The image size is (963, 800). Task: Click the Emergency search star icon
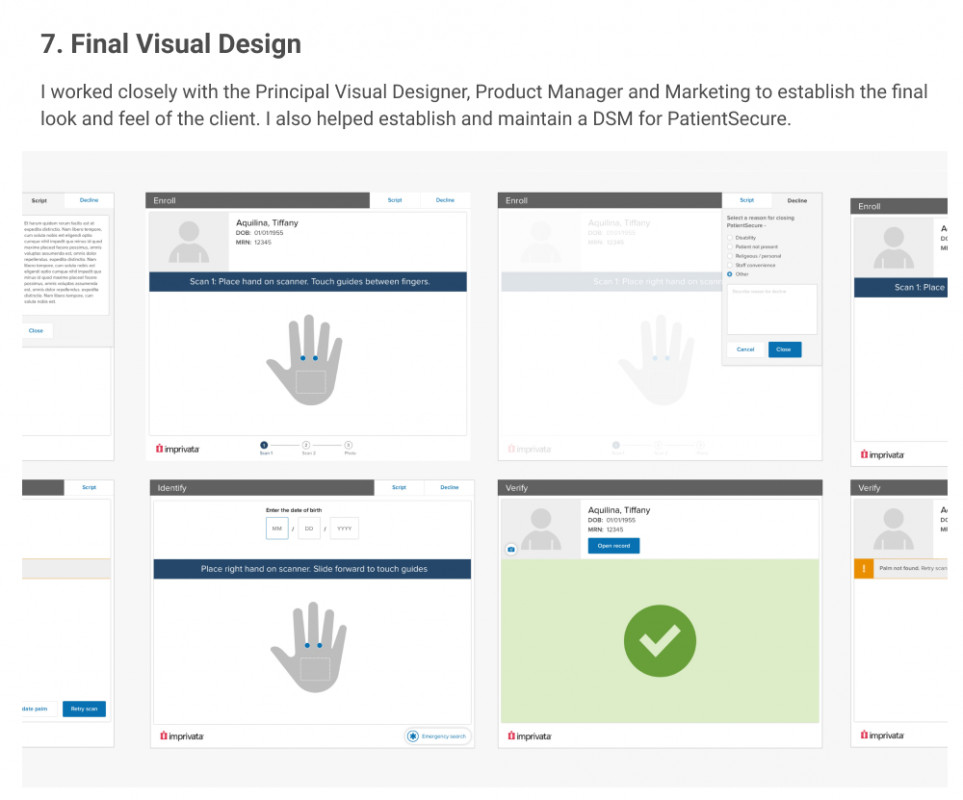(412, 736)
